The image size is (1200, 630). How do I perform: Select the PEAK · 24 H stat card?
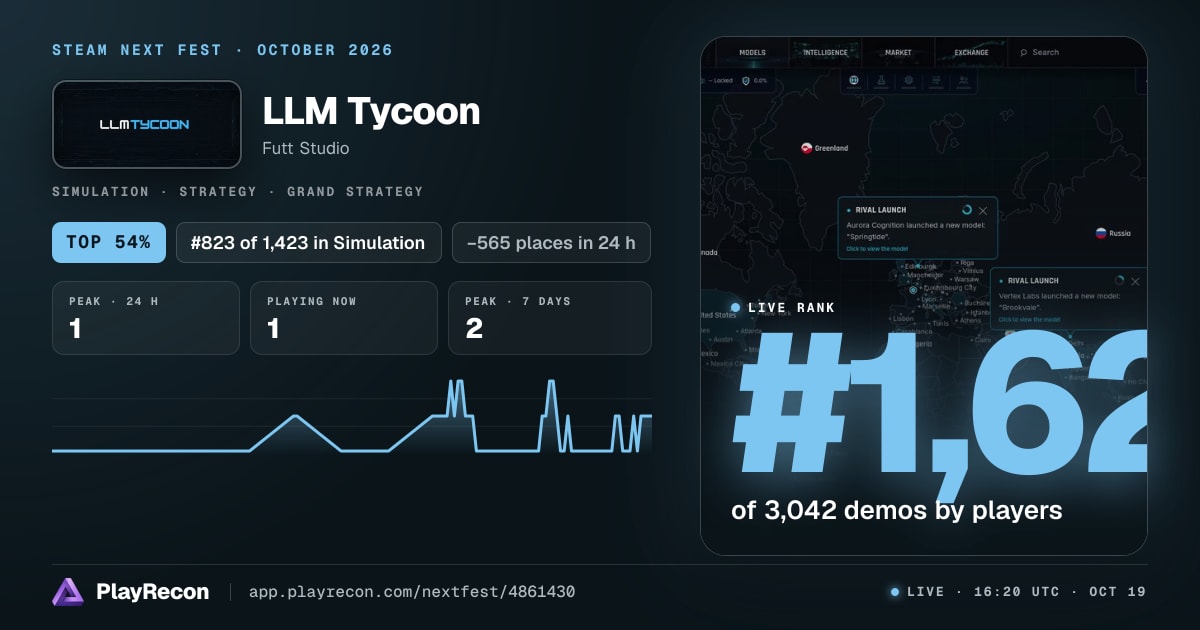(x=146, y=318)
